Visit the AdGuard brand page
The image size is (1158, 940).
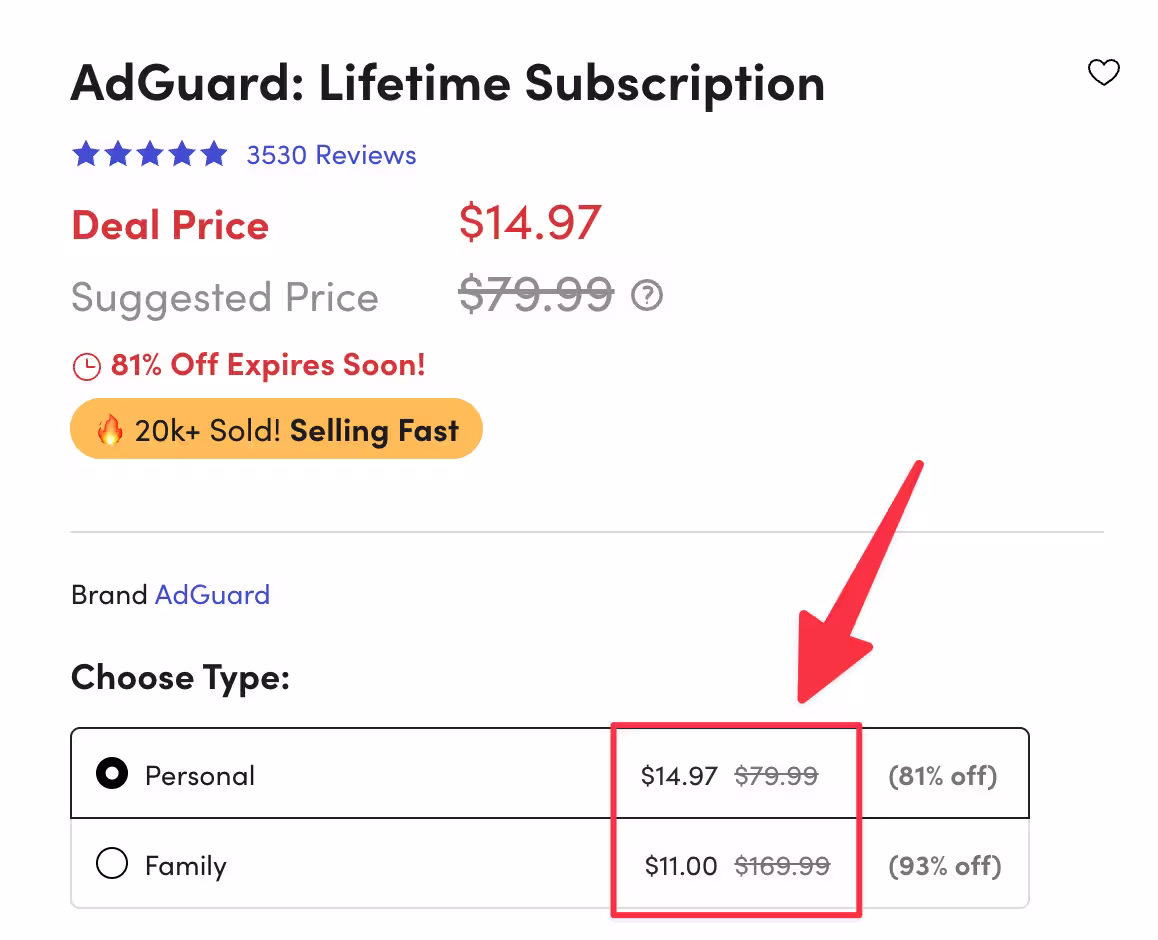coord(213,595)
